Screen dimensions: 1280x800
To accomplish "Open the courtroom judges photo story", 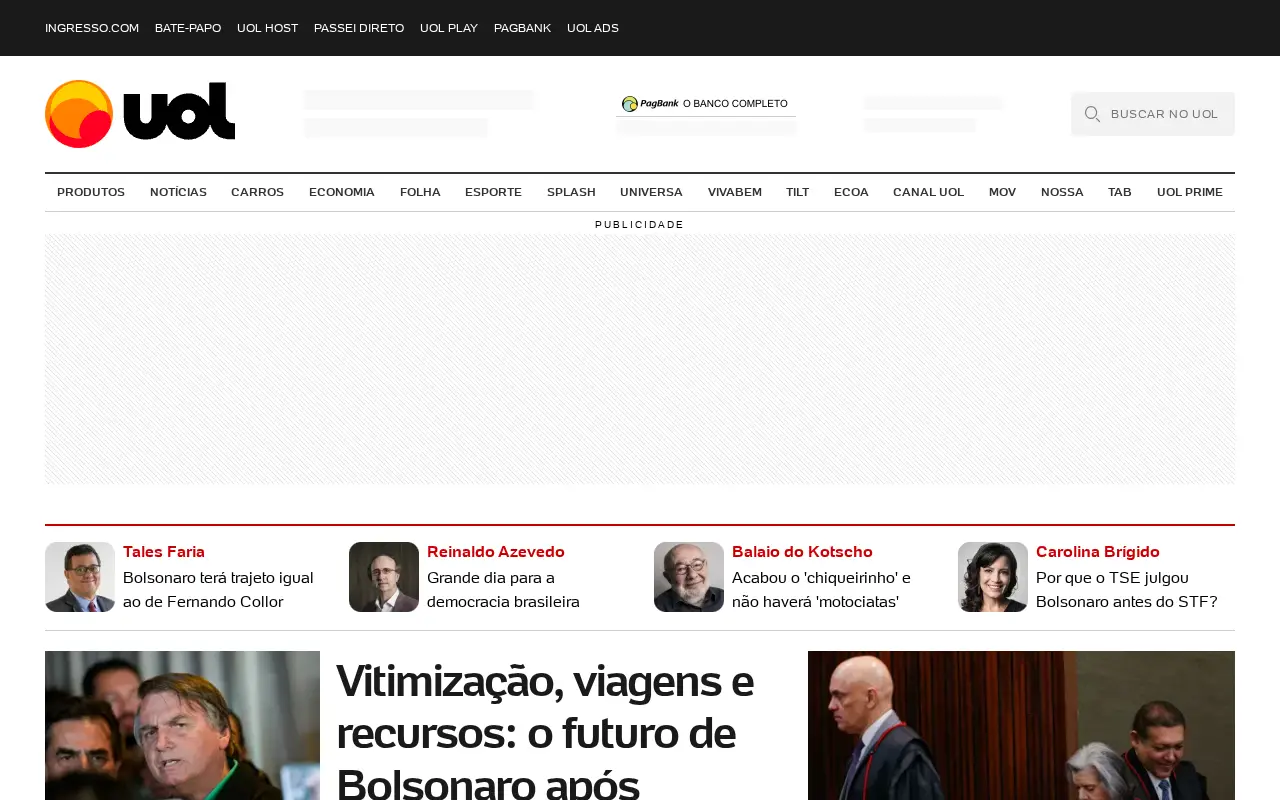I will 1021,725.
